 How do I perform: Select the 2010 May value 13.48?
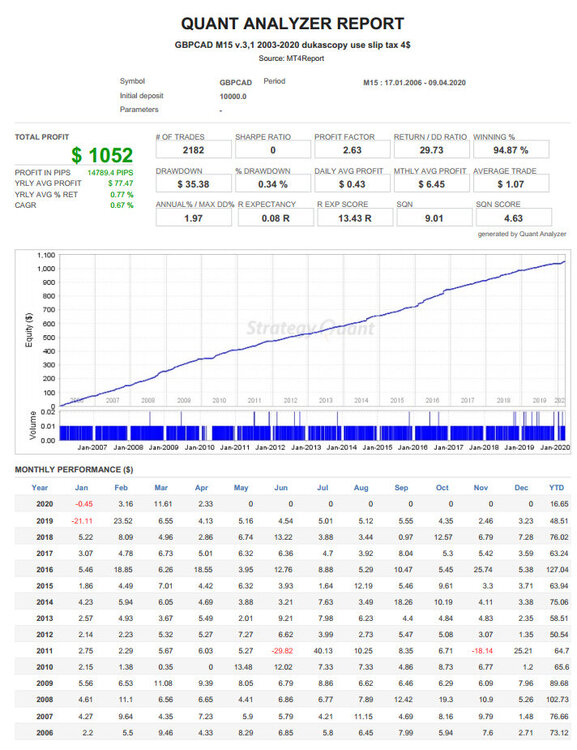(243, 667)
